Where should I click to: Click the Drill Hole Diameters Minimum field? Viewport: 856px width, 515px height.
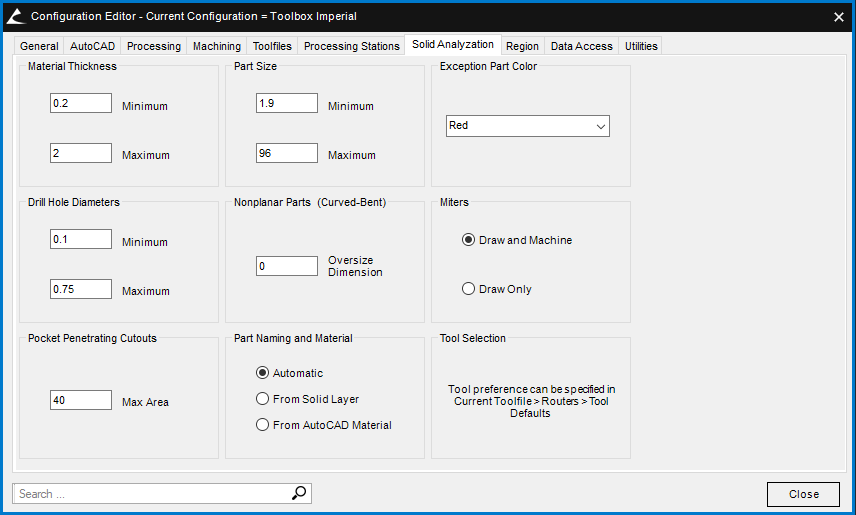click(81, 239)
